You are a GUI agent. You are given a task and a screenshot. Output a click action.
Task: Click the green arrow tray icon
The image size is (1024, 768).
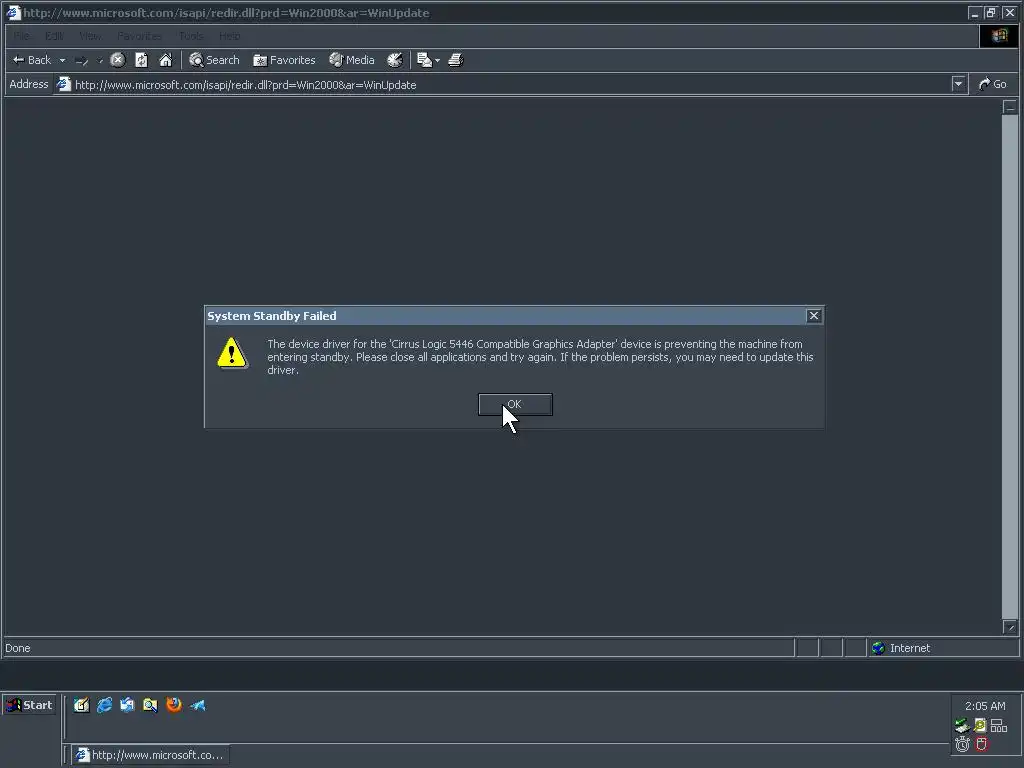click(x=962, y=726)
